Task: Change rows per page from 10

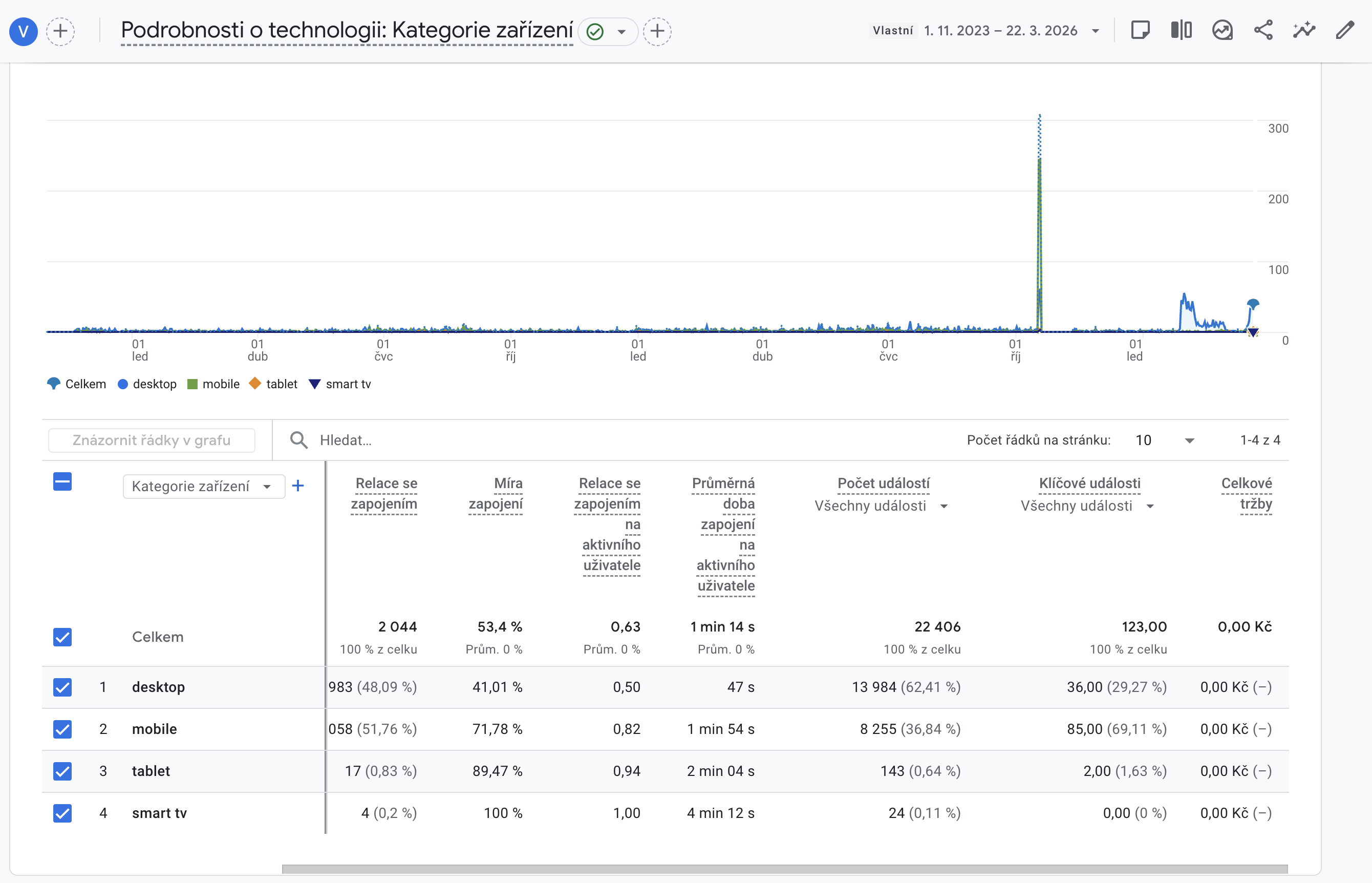Action: [1165, 440]
